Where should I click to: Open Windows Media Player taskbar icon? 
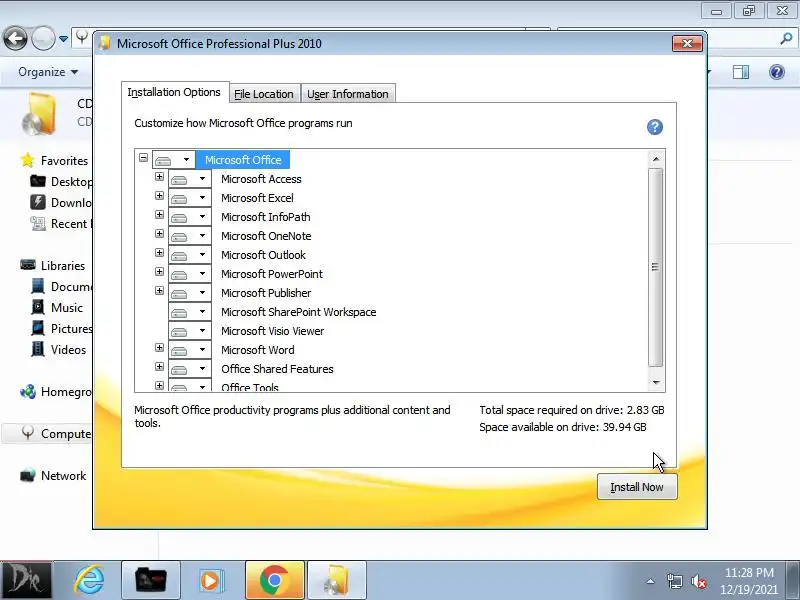point(211,580)
